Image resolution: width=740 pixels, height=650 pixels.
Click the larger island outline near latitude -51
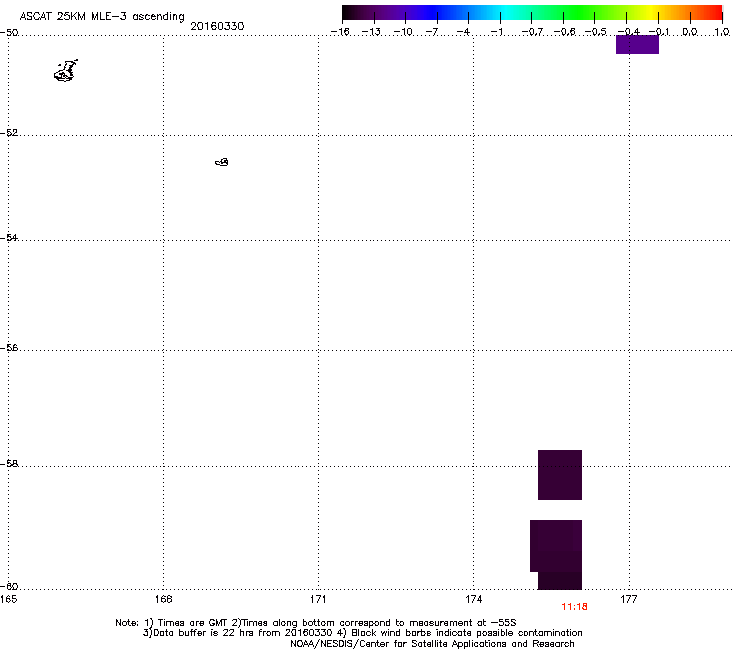pyautogui.click(x=66, y=71)
